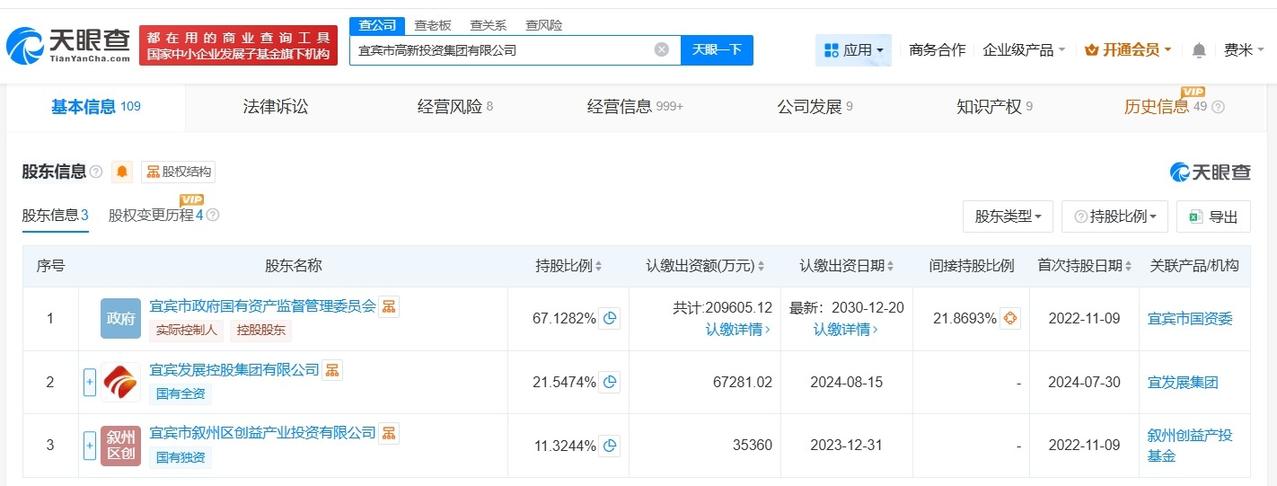Open equity structure icon after 宜宾市政府国有资产监督管理委员会
This screenshot has width=1277, height=486.
(x=390, y=306)
